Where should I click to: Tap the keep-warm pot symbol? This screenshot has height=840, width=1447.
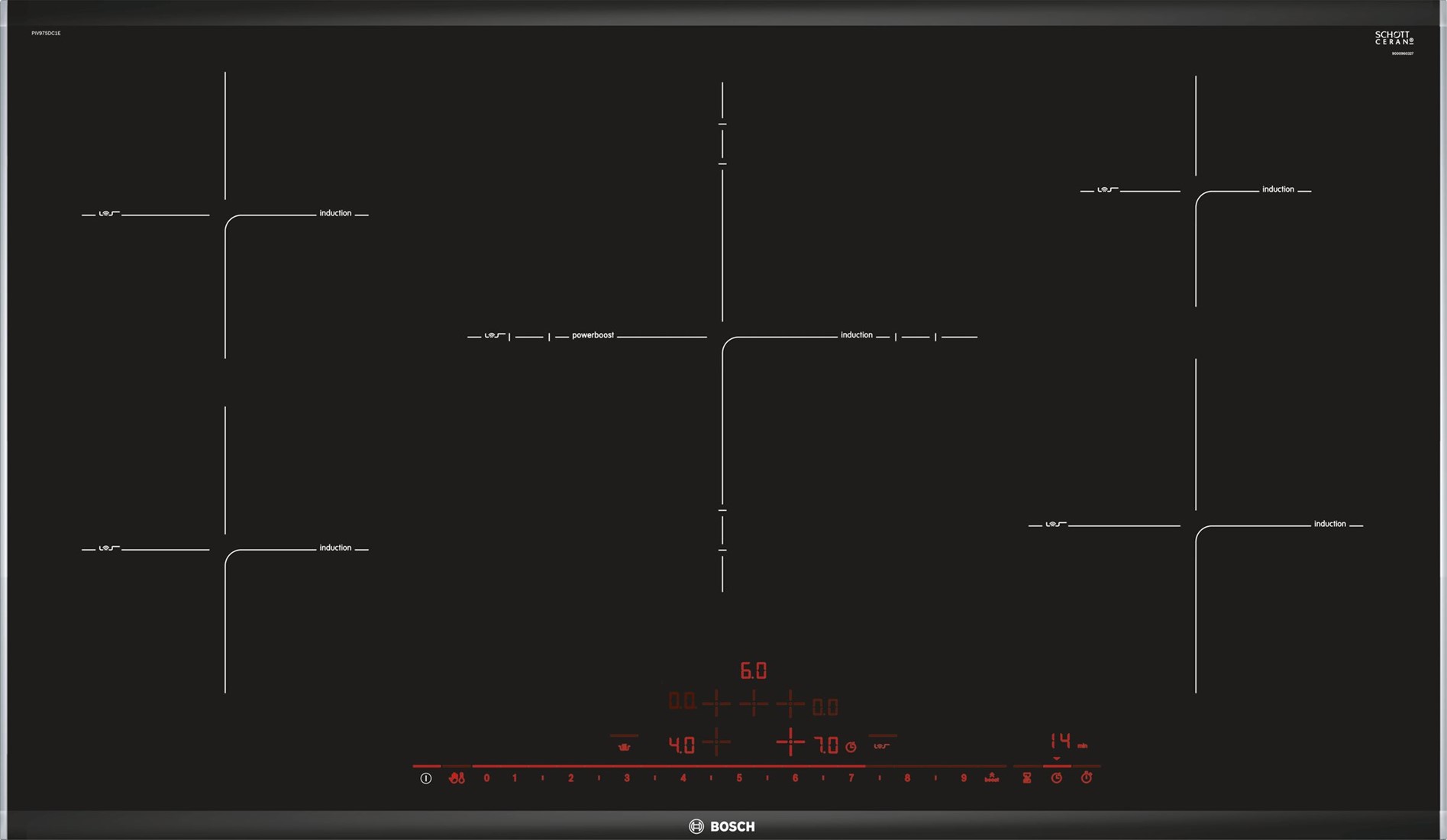tap(624, 745)
